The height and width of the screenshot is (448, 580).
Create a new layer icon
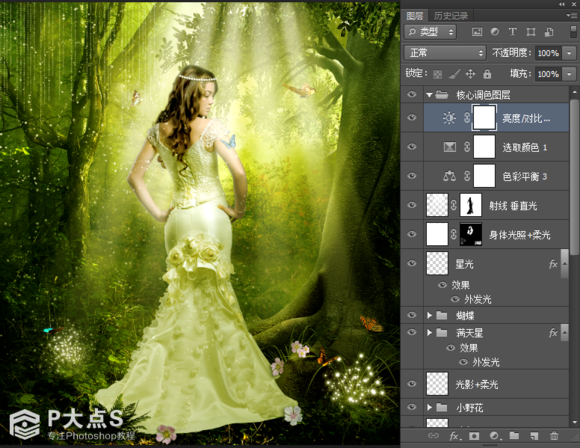(x=534, y=436)
